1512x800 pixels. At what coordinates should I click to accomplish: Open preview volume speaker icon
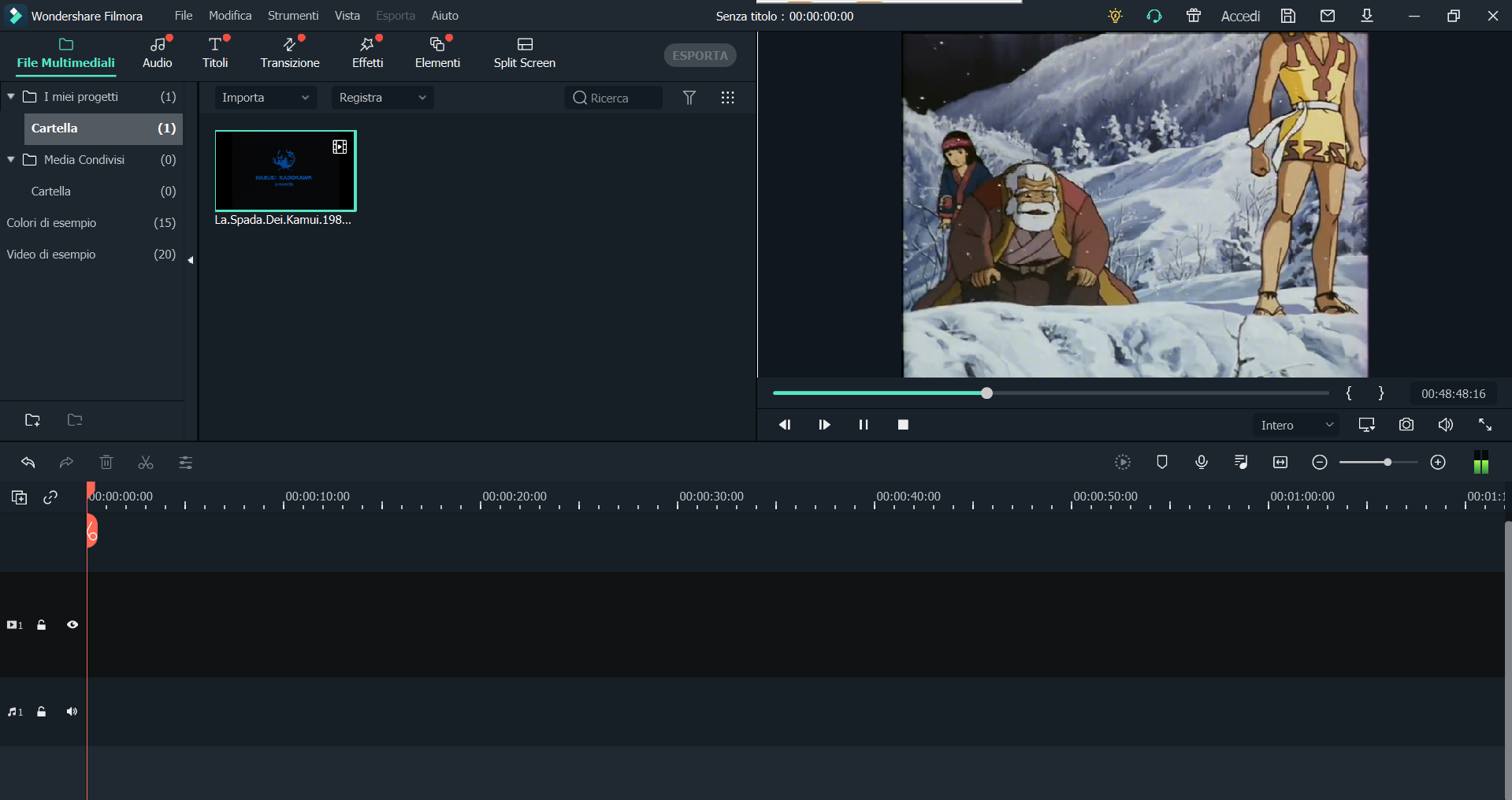pyautogui.click(x=1446, y=425)
